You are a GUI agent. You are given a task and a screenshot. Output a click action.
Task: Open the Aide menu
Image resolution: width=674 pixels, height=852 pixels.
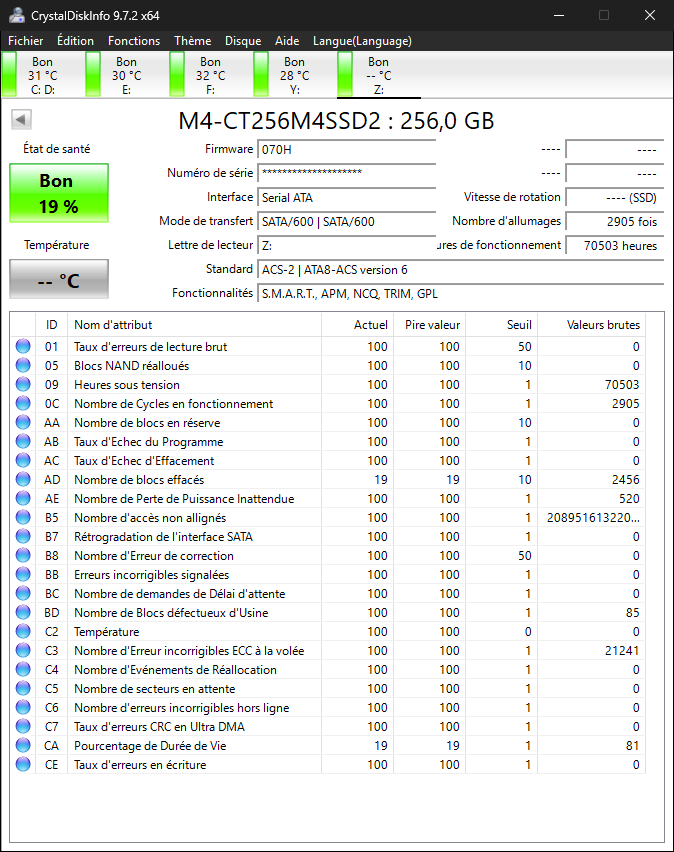click(x=287, y=41)
